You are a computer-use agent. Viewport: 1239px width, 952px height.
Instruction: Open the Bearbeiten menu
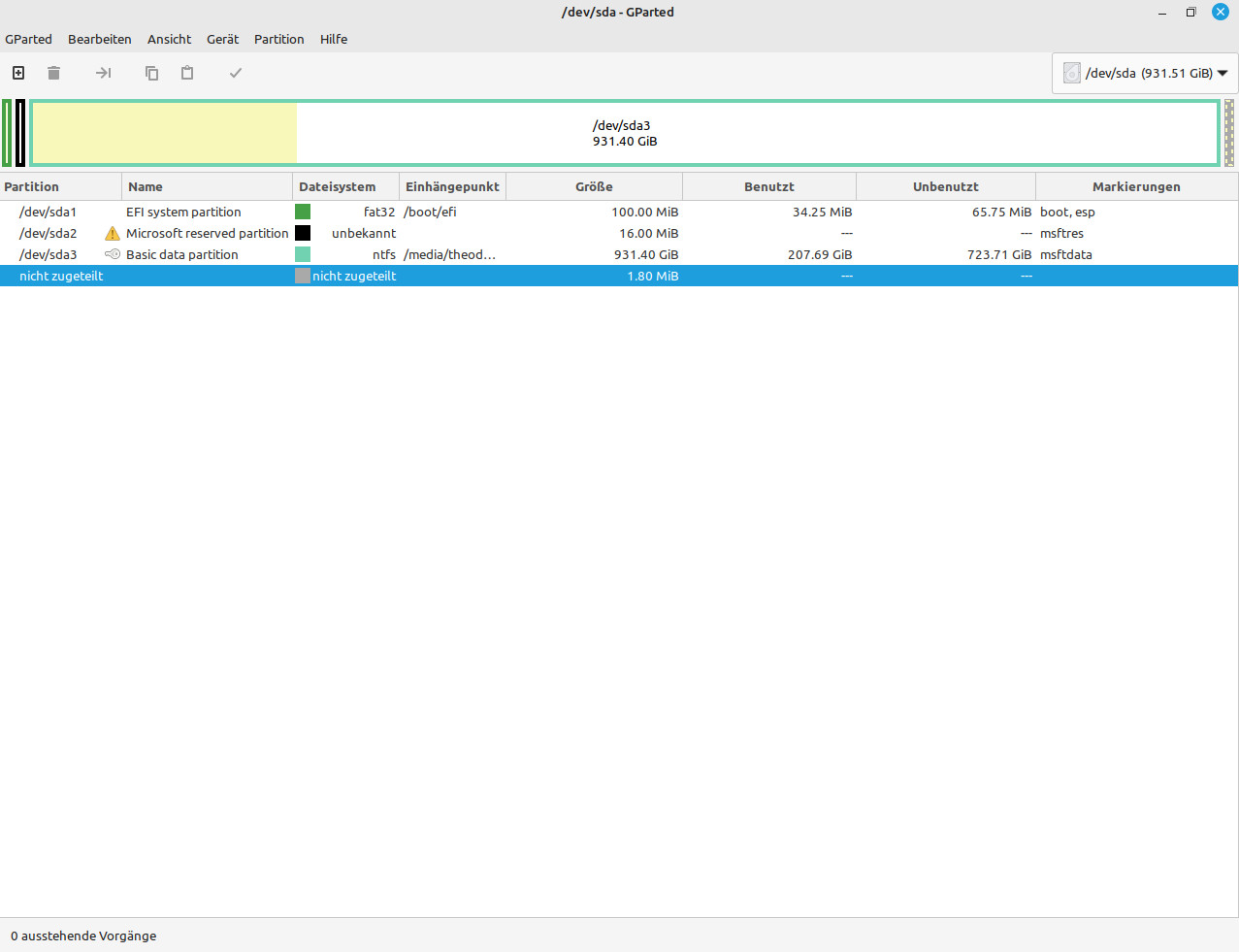tap(100, 39)
